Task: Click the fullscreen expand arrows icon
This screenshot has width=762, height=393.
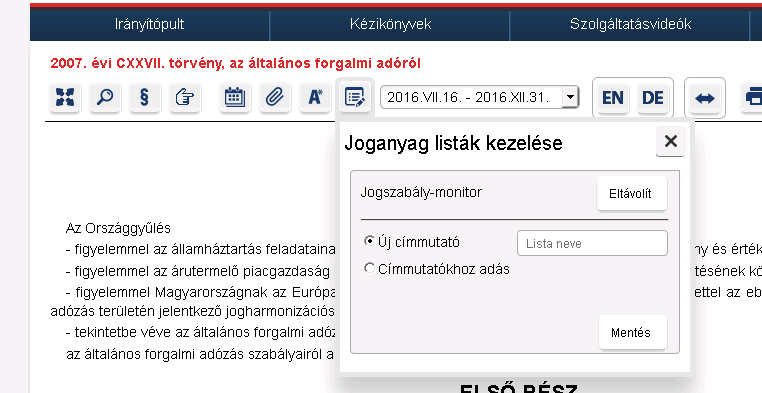Action: coord(65,97)
